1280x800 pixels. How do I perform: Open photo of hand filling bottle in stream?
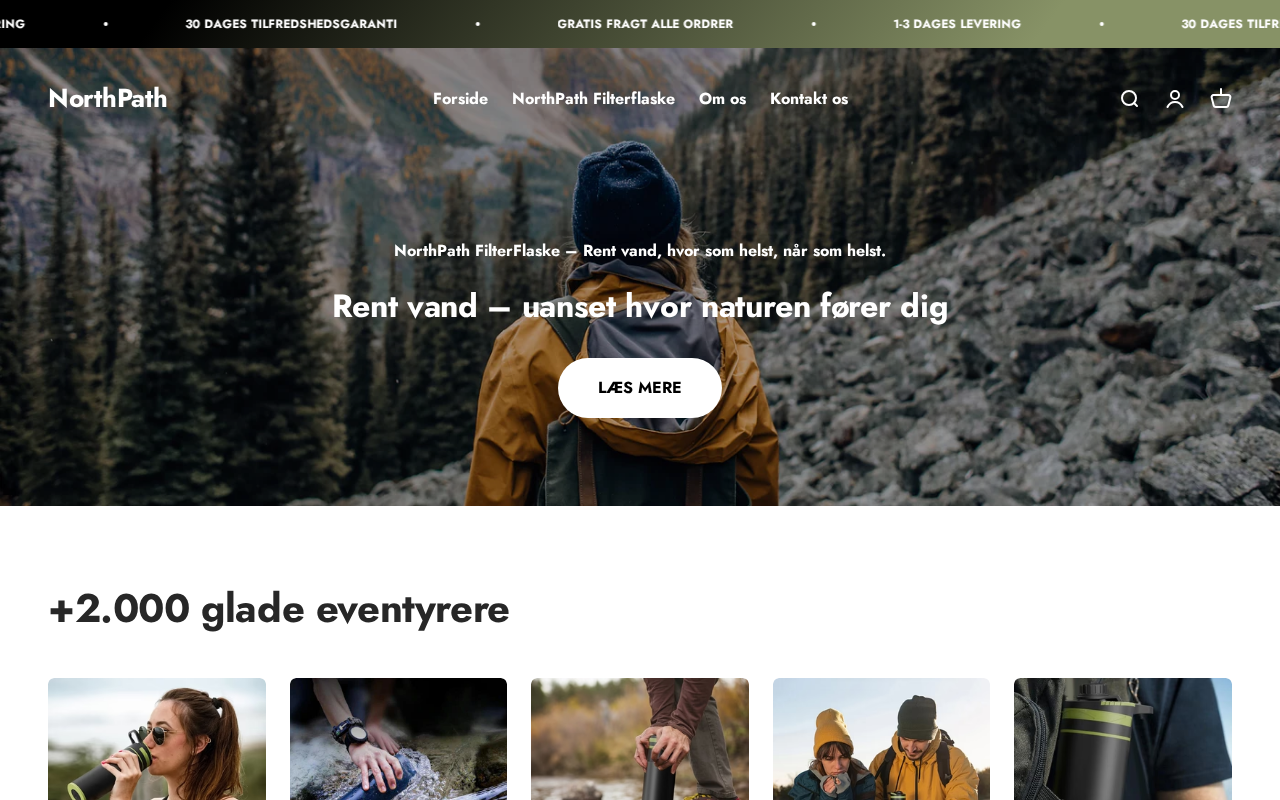[x=398, y=739]
